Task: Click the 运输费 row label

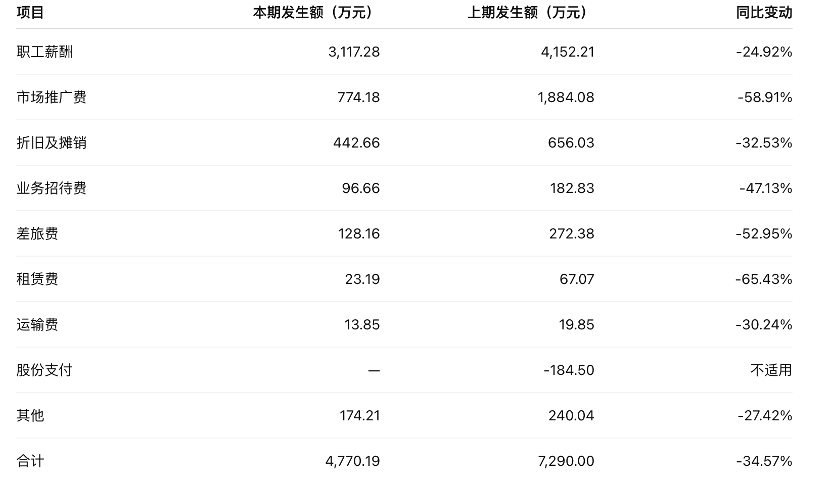Action: 37,325
